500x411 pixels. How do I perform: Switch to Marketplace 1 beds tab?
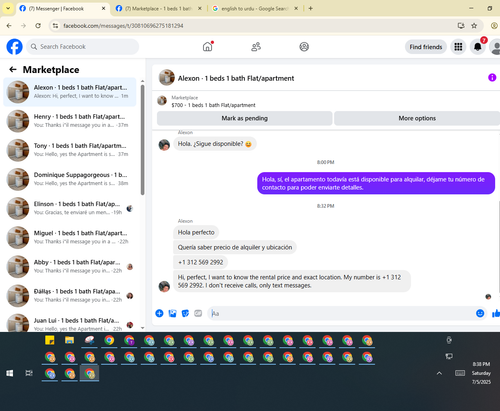[158, 9]
